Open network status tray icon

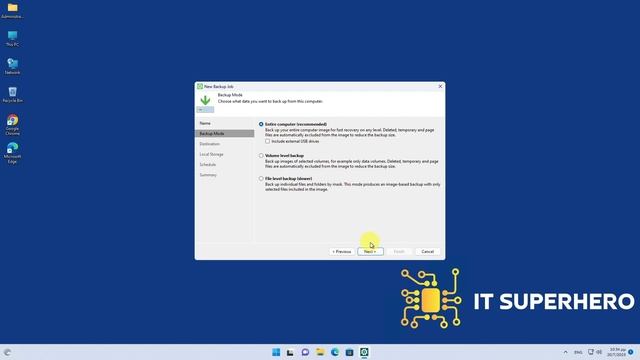click(591, 352)
